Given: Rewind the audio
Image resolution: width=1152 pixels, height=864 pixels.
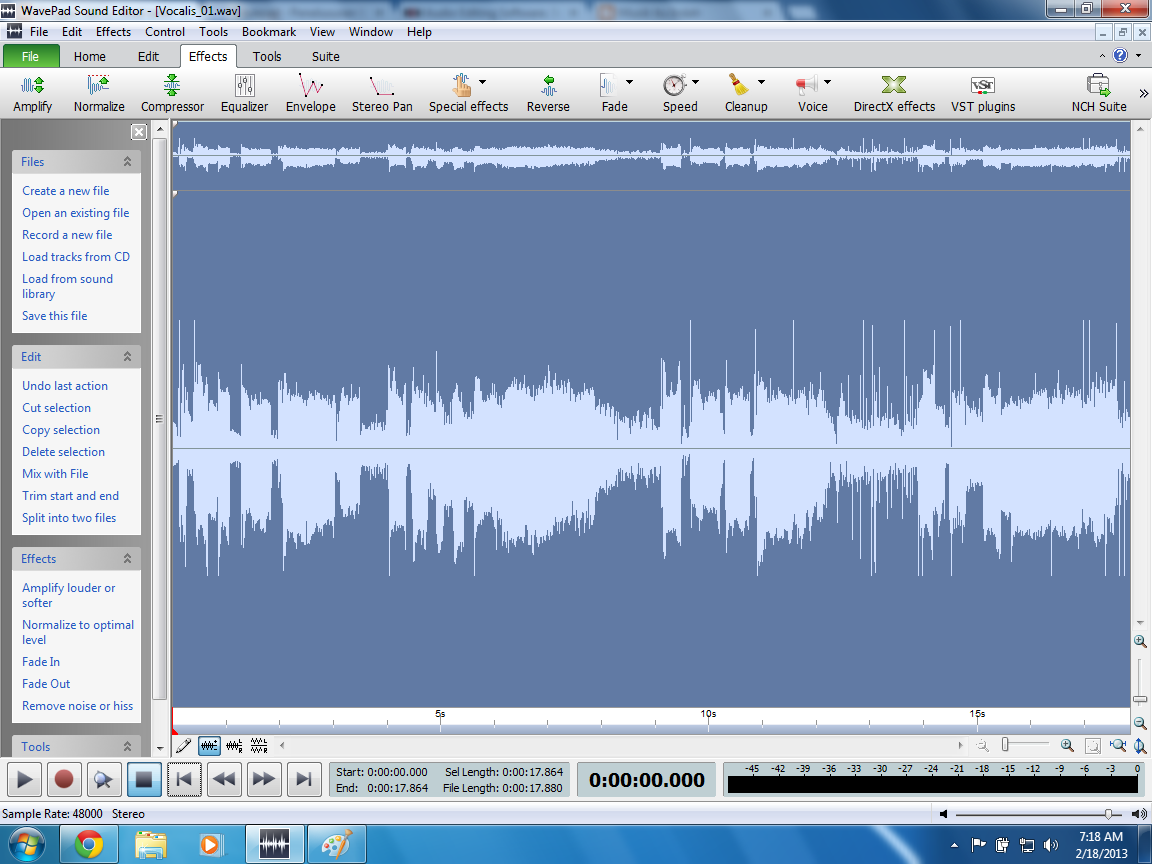Looking at the screenshot, I should 224,780.
